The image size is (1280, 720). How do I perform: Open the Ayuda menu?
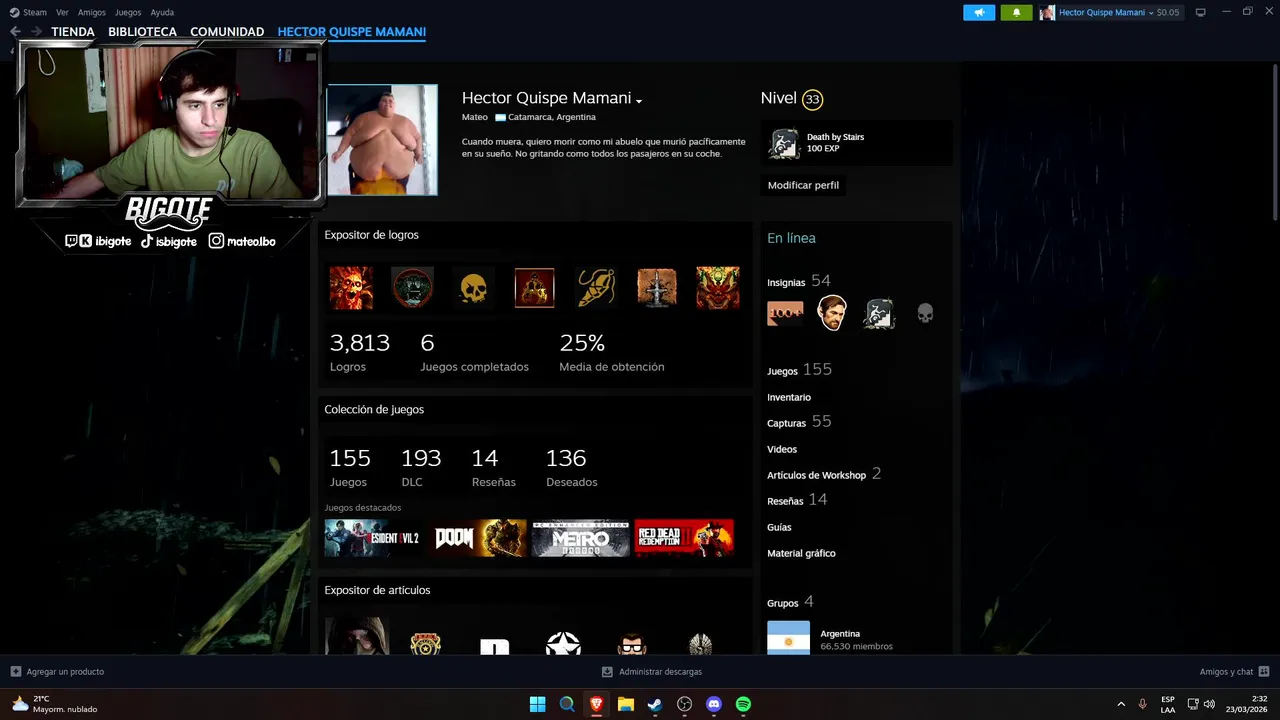[x=162, y=12]
